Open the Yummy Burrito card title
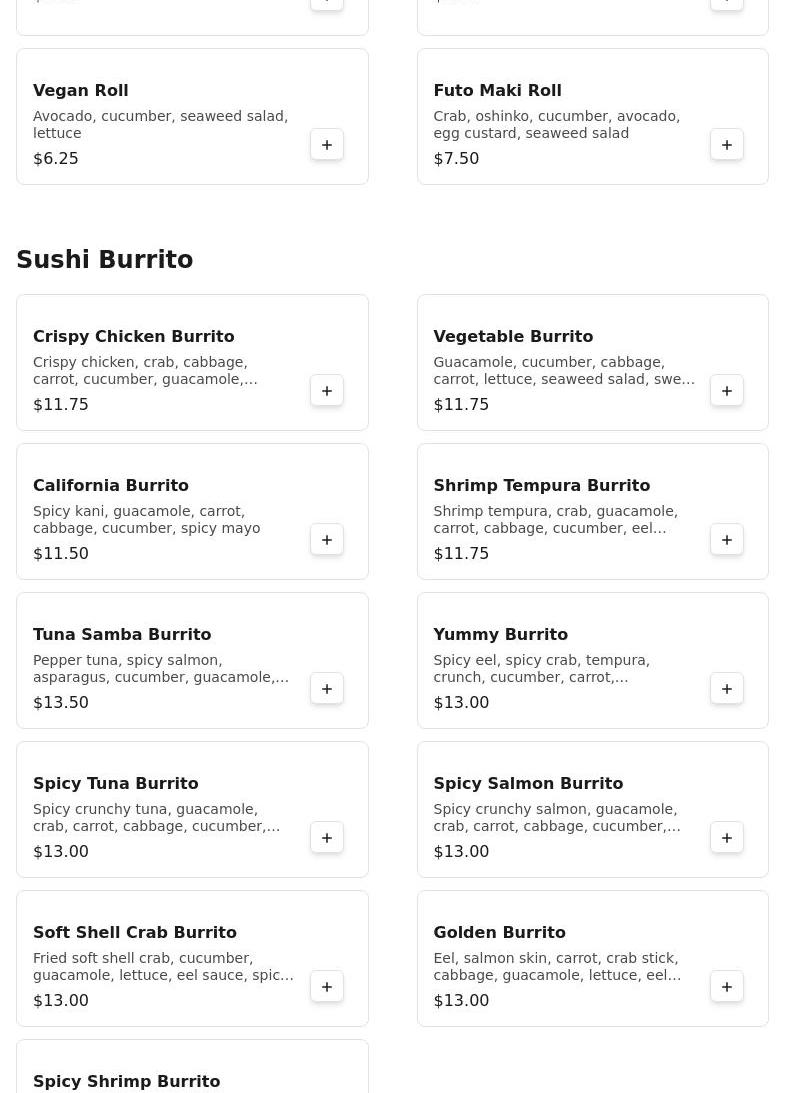 pos(500,635)
